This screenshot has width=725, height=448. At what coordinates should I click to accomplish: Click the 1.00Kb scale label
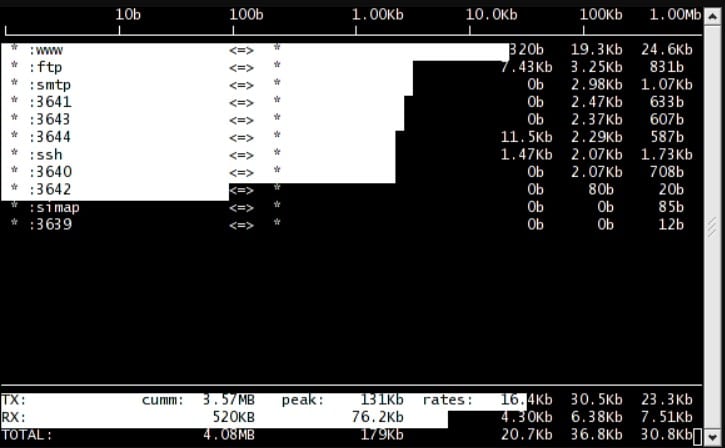[378, 15]
